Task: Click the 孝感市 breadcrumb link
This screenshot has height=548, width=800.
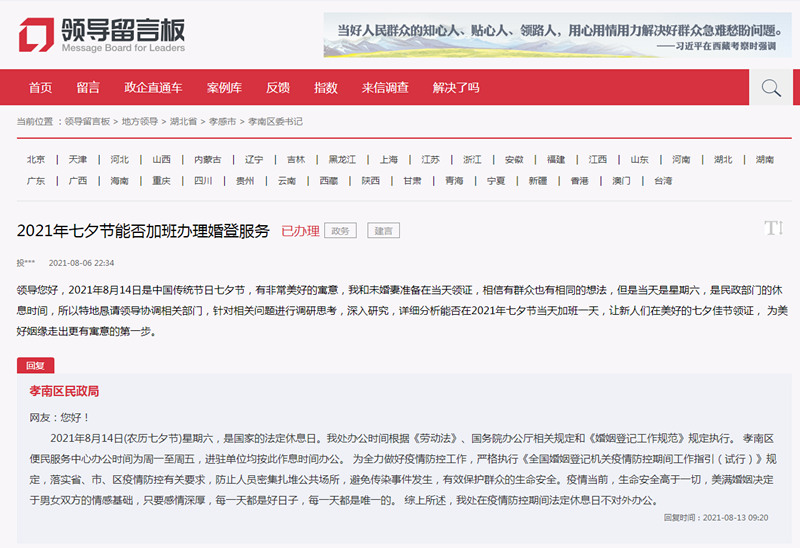Action: [222, 121]
